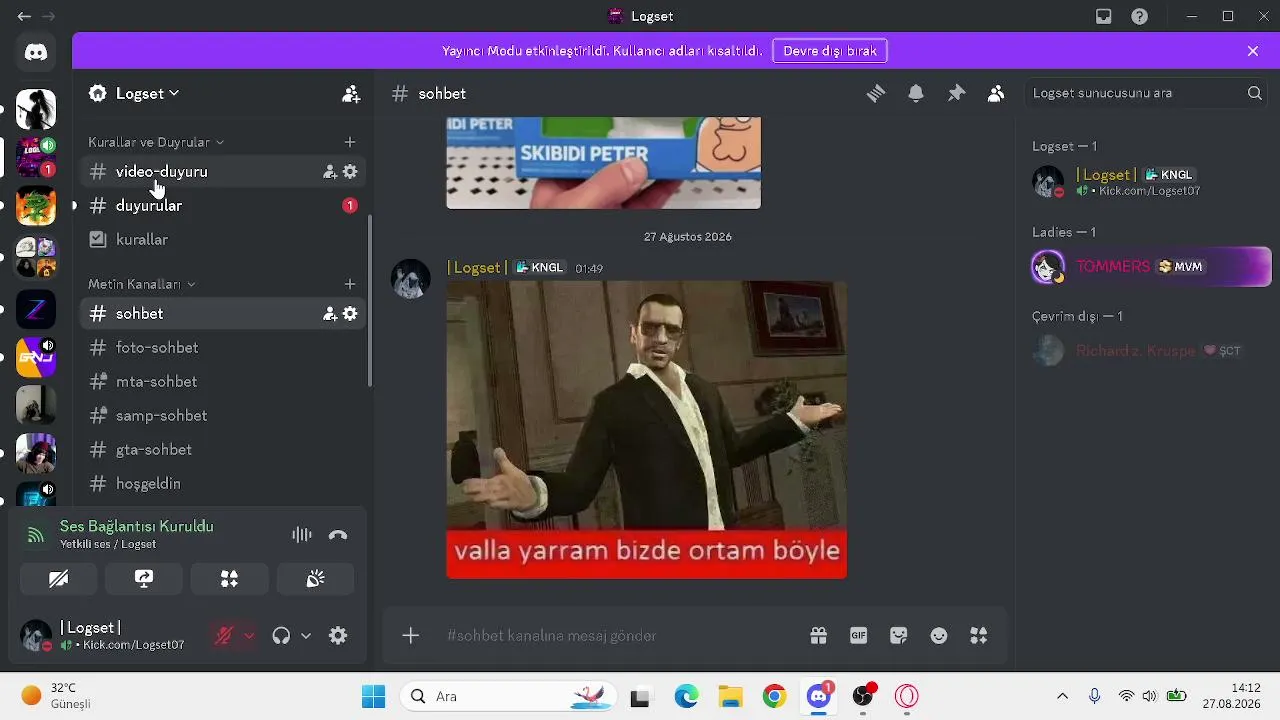This screenshot has height=720, width=1280.
Task: Open headphone output options arrow
Action: [x=306, y=636]
